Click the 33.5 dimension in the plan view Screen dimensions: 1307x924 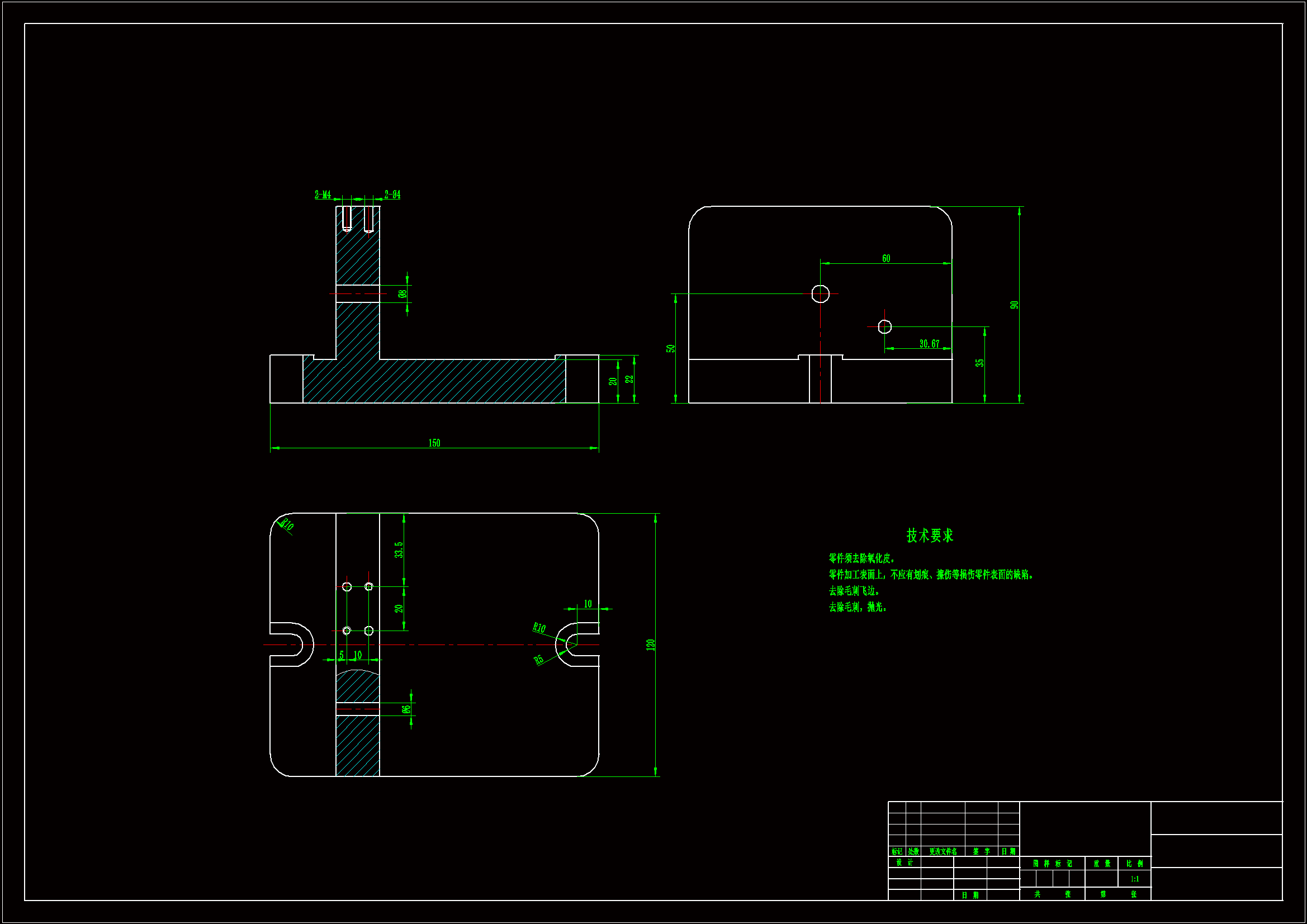coord(399,549)
